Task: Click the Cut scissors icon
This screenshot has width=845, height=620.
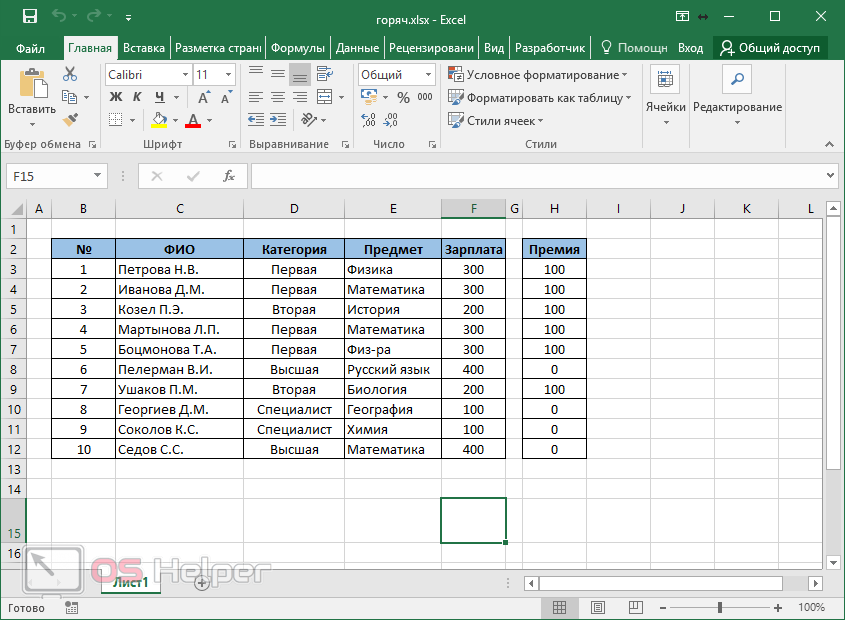Action: pos(70,74)
